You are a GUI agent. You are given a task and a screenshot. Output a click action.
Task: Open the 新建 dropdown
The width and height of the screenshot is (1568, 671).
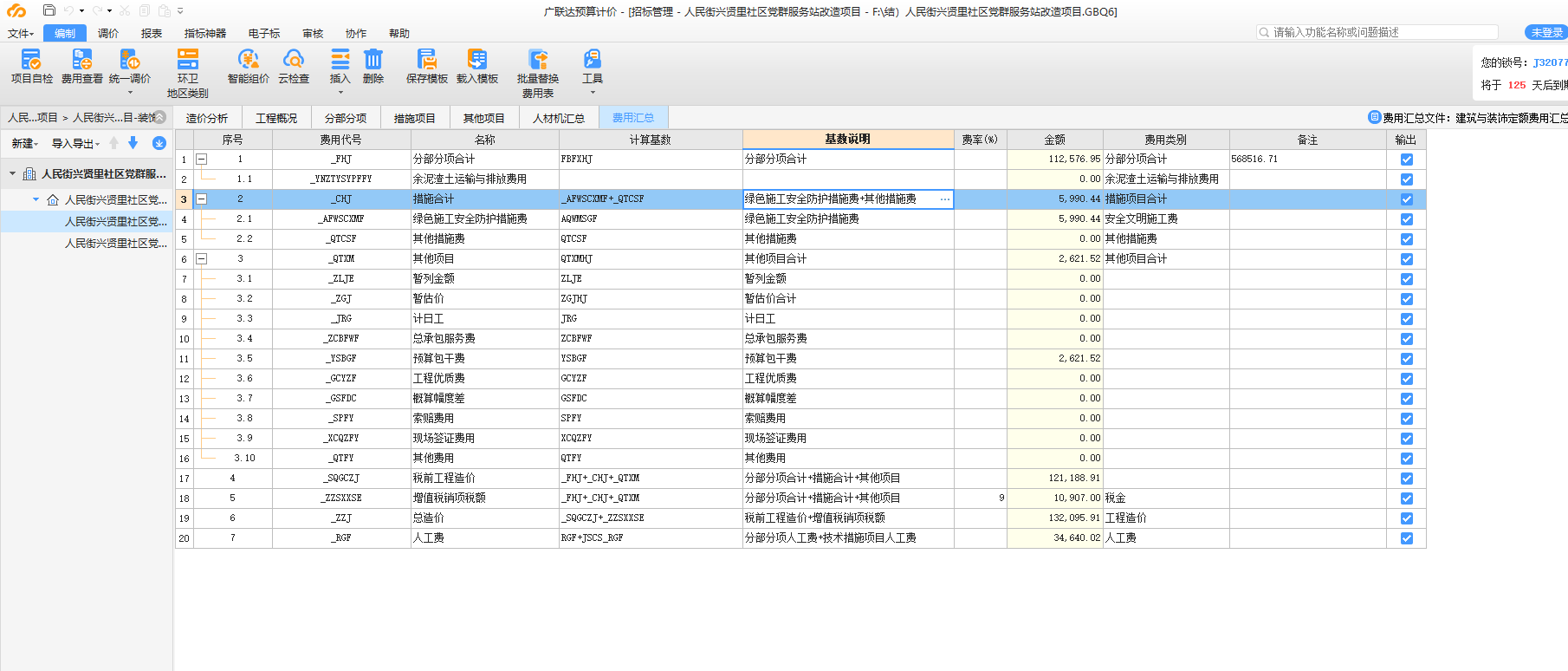pyautogui.click(x=24, y=143)
